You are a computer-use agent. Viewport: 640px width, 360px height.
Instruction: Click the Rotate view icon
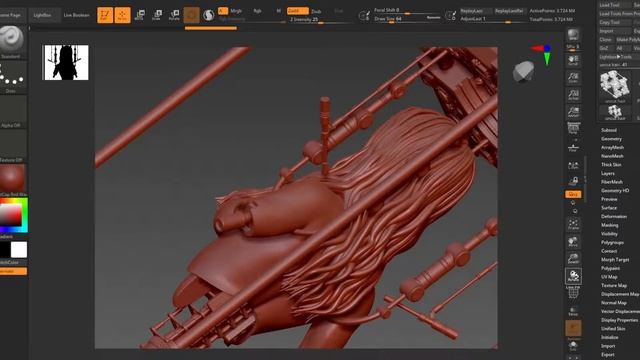573,276
